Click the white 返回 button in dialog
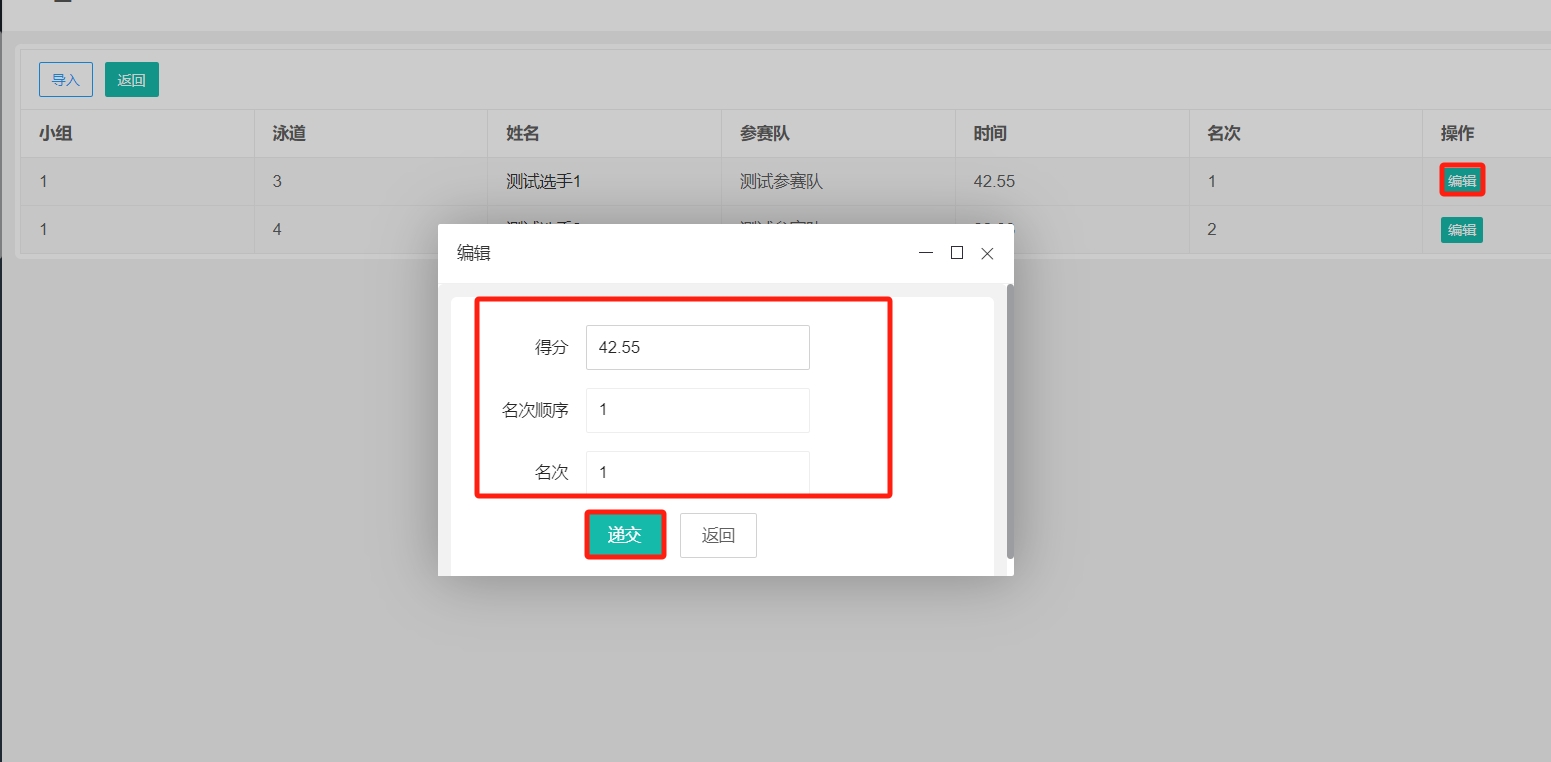This screenshot has width=1551, height=762. 718,535
